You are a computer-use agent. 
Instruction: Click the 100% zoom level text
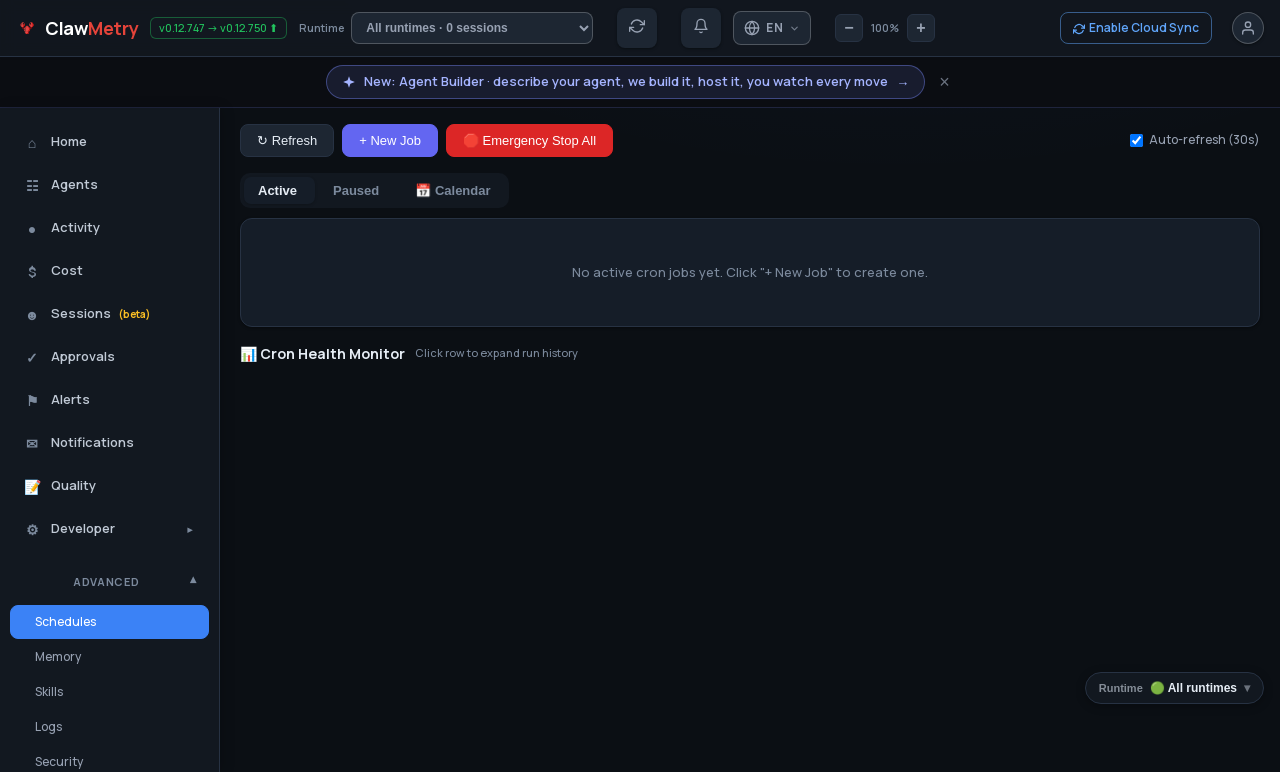pyautogui.click(x=885, y=28)
